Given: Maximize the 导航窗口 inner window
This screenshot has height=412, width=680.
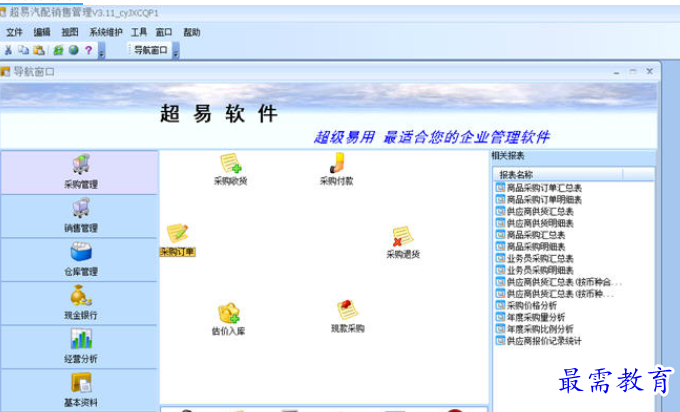Looking at the screenshot, I should click(x=633, y=72).
